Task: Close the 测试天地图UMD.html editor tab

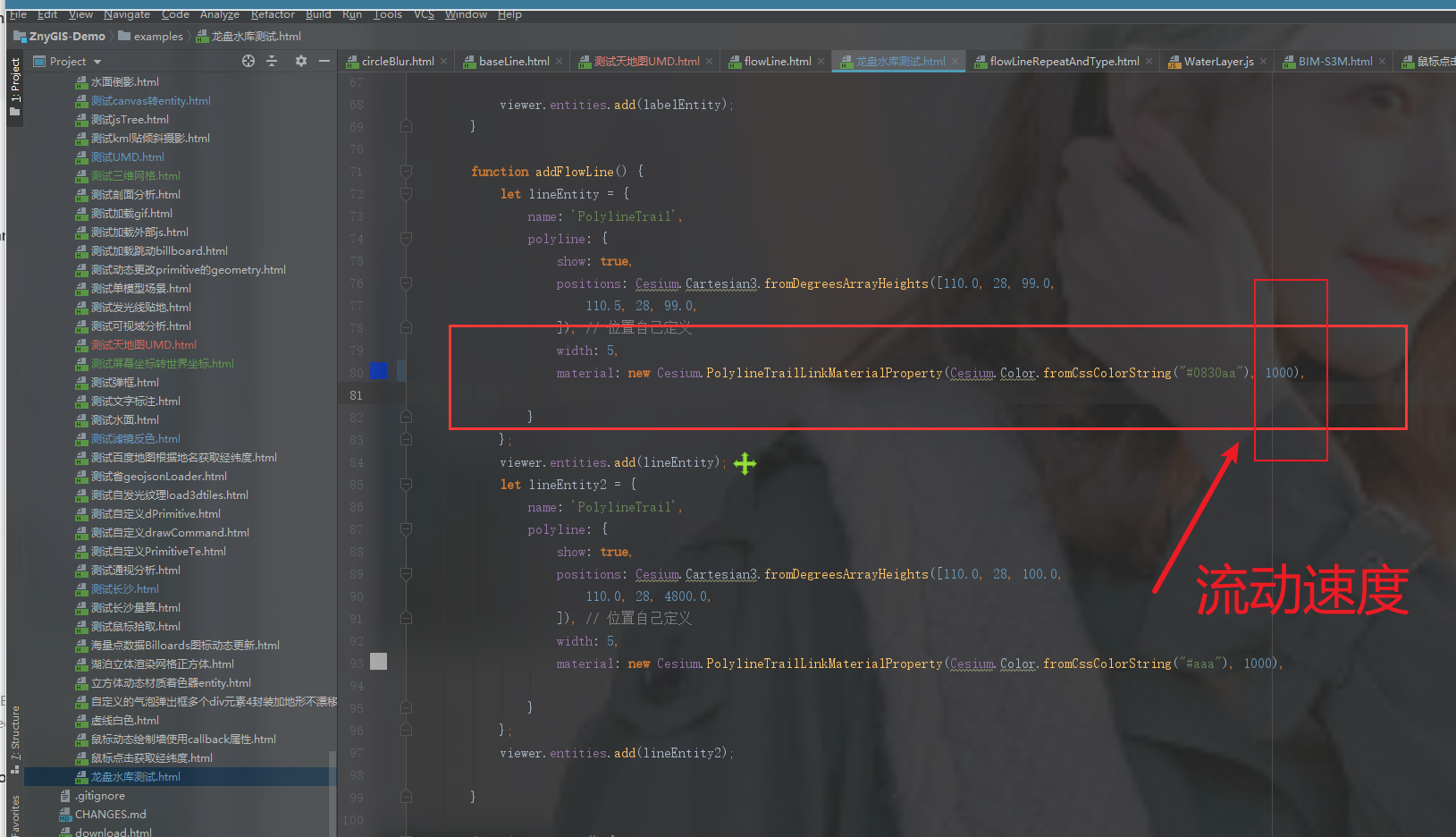Action: pyautogui.click(x=710, y=62)
